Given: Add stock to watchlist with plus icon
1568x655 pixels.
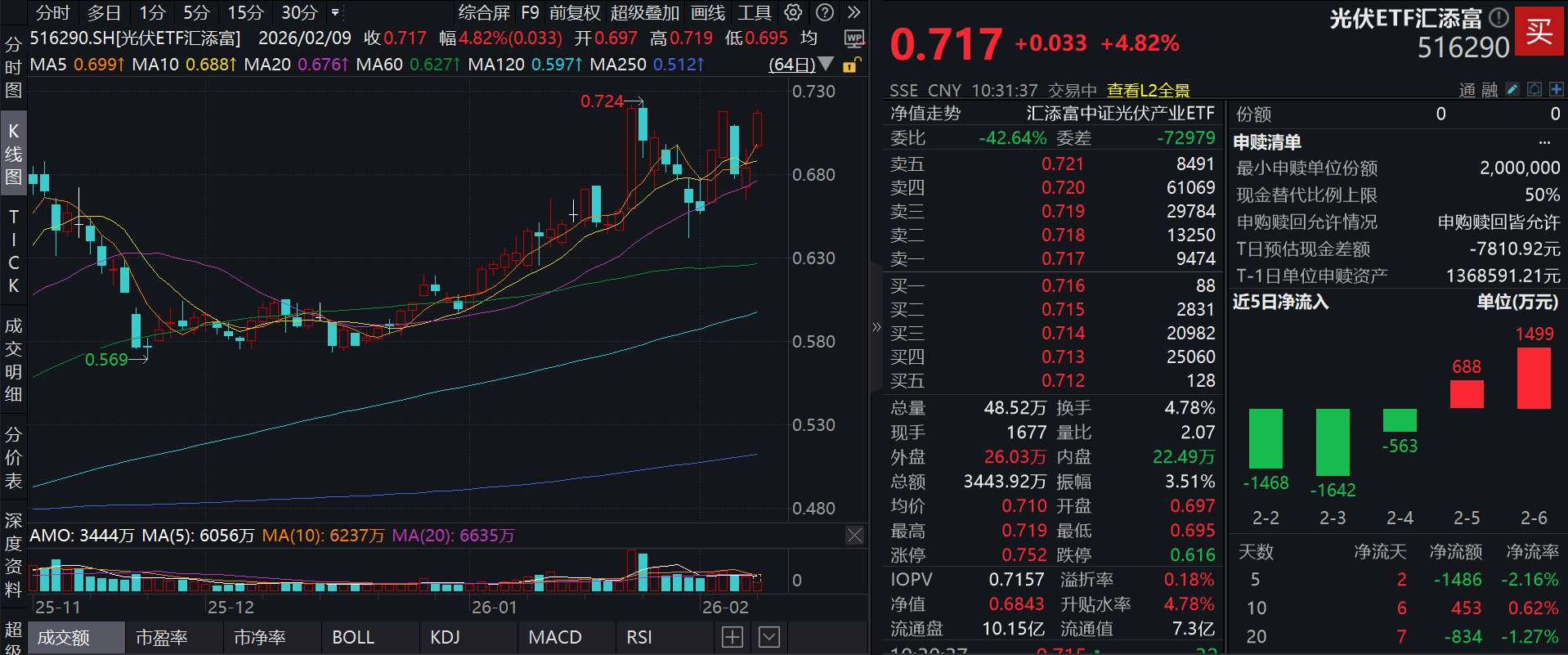Looking at the screenshot, I should pos(1556,89).
